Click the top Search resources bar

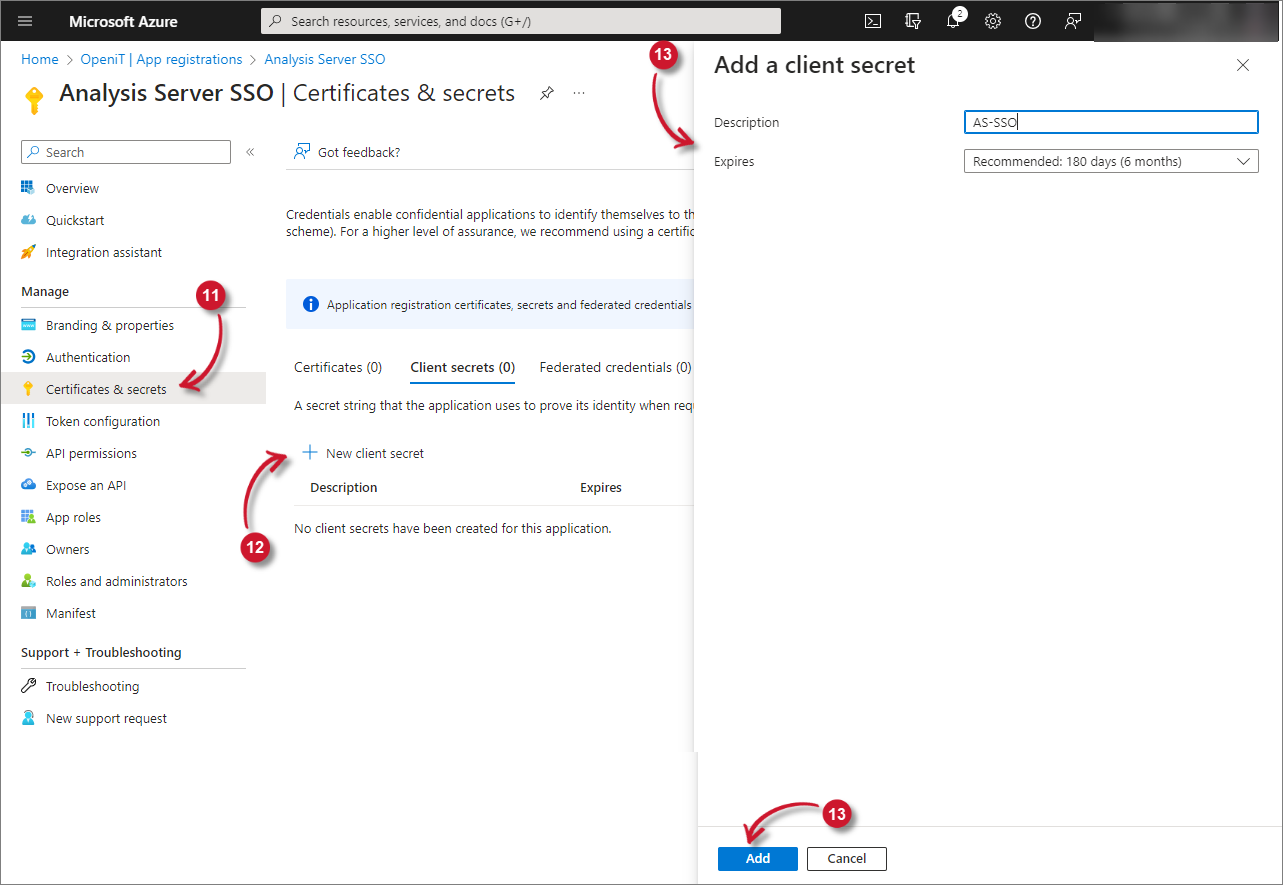pyautogui.click(x=521, y=21)
